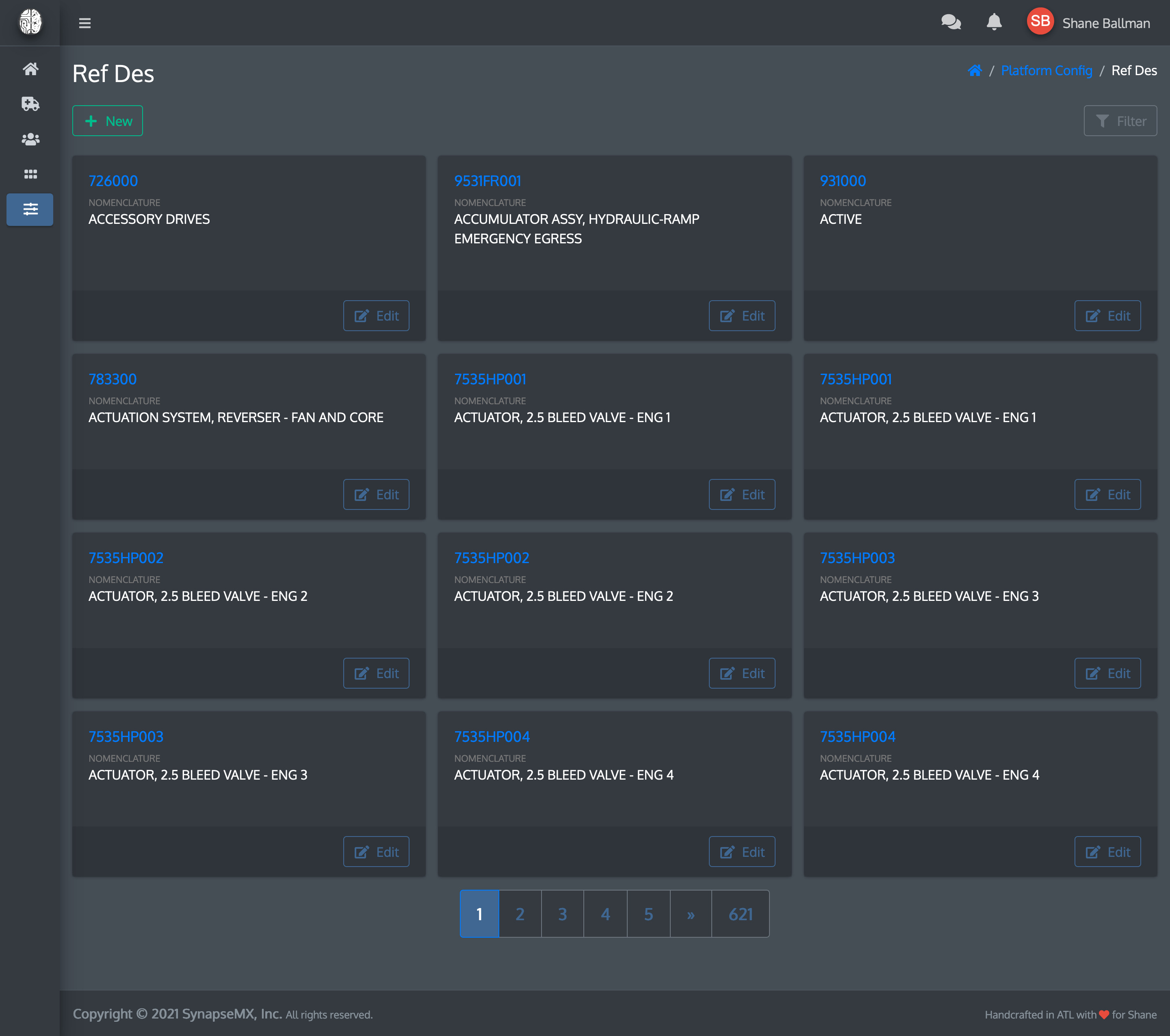Click the notifications bell icon
The image size is (1170, 1036).
click(x=994, y=23)
